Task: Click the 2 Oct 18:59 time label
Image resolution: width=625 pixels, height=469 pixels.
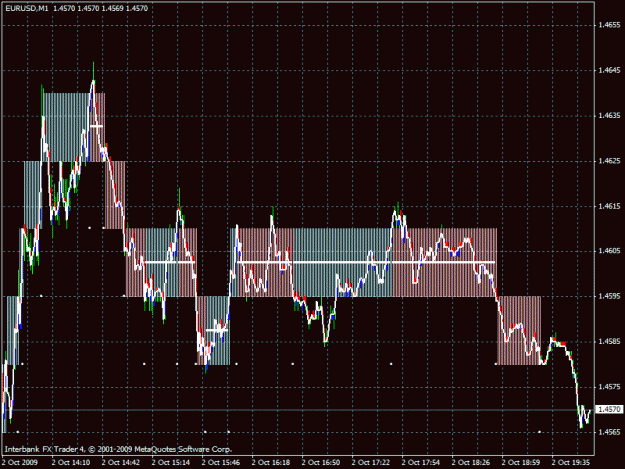Action: click(x=521, y=463)
